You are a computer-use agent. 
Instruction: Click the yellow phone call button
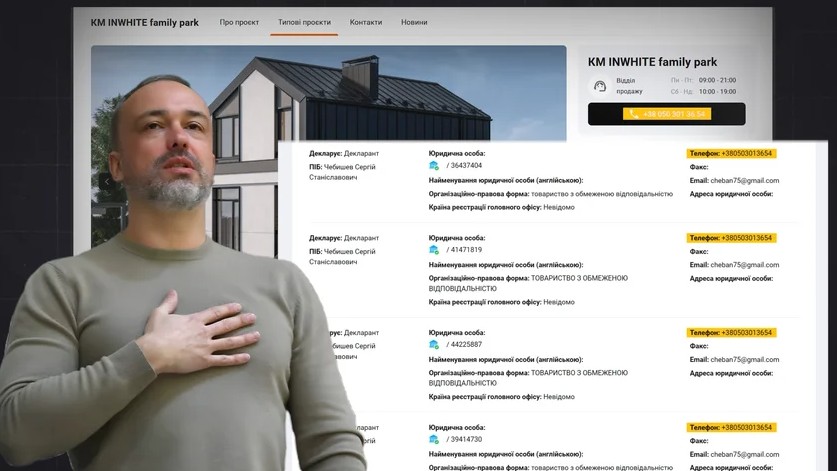667,114
